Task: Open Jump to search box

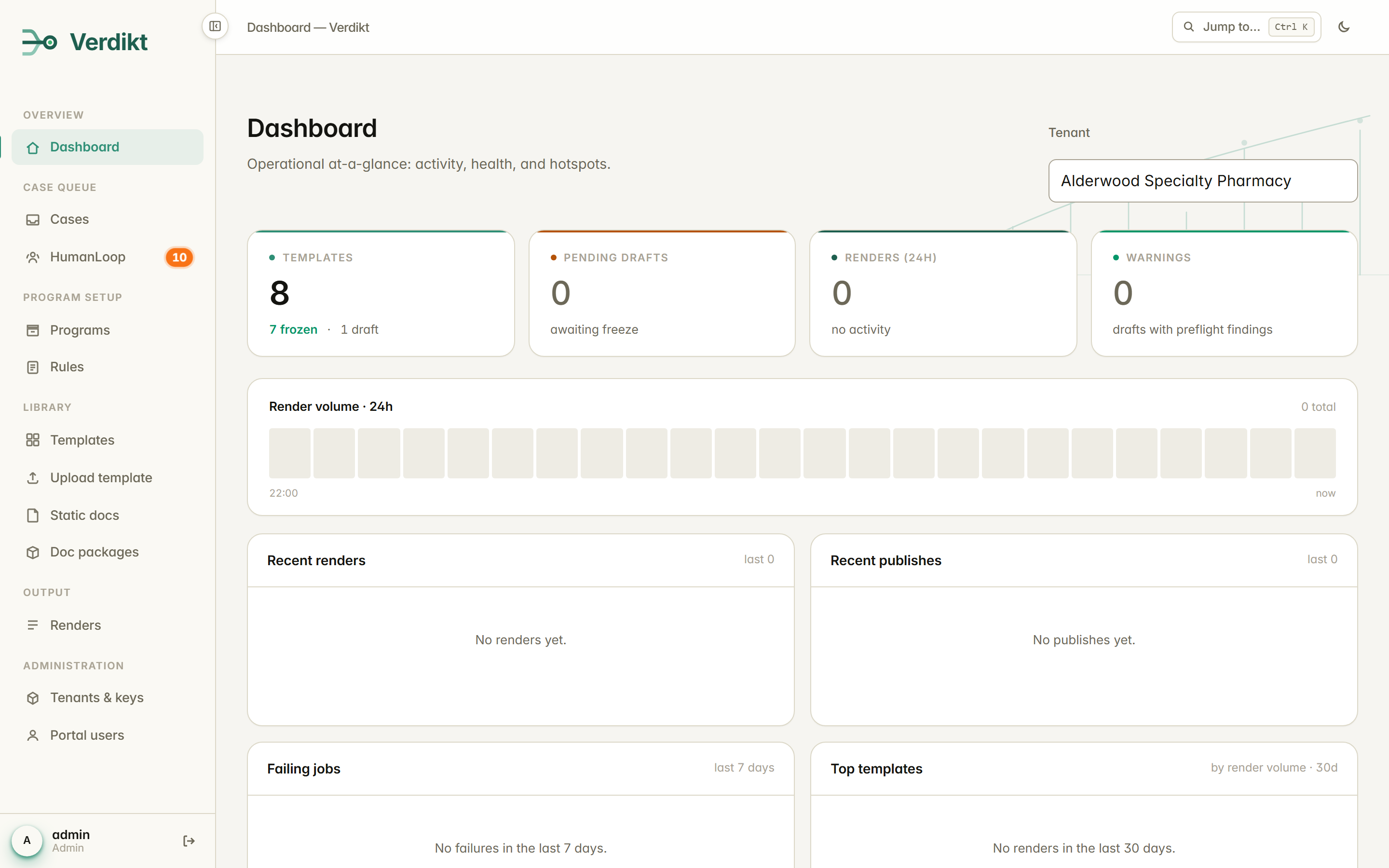Action: [x=1246, y=27]
